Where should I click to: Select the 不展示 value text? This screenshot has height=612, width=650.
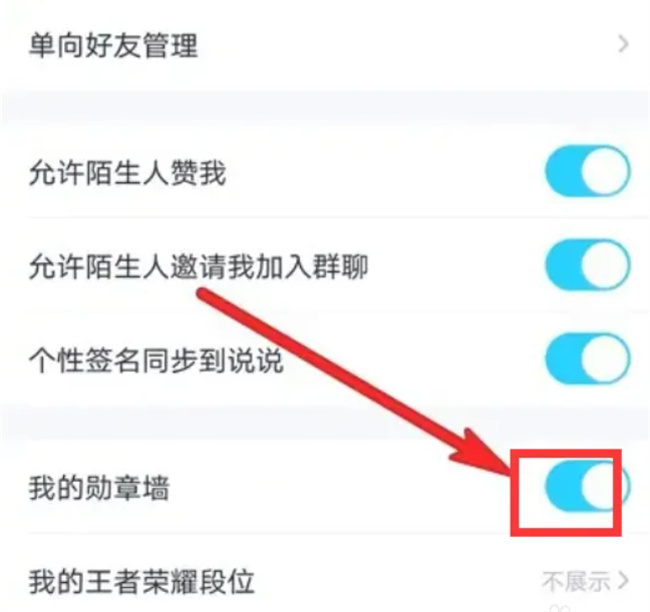576,581
